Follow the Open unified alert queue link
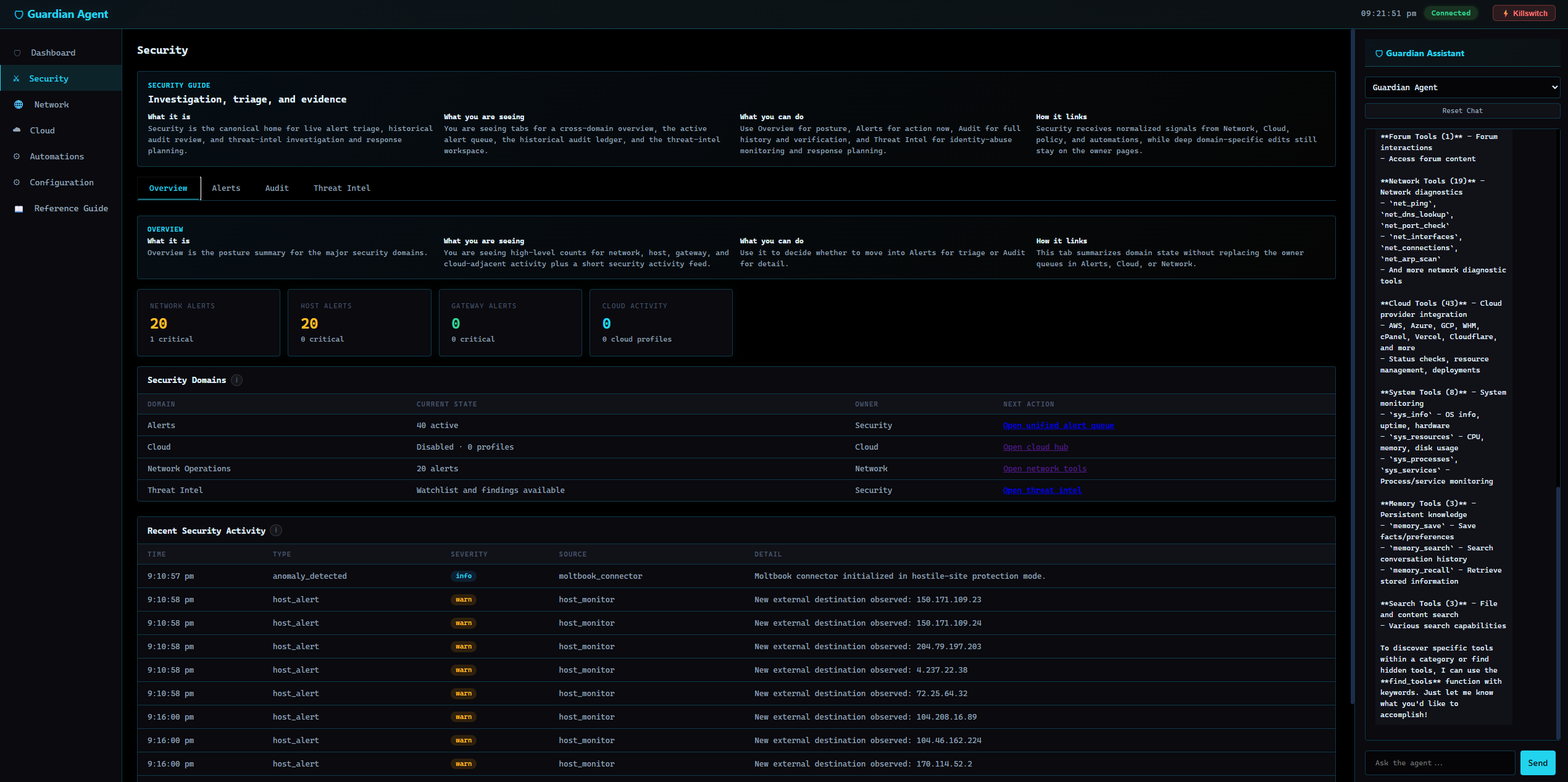Screen dimensions: 1568x782 click(1058, 426)
